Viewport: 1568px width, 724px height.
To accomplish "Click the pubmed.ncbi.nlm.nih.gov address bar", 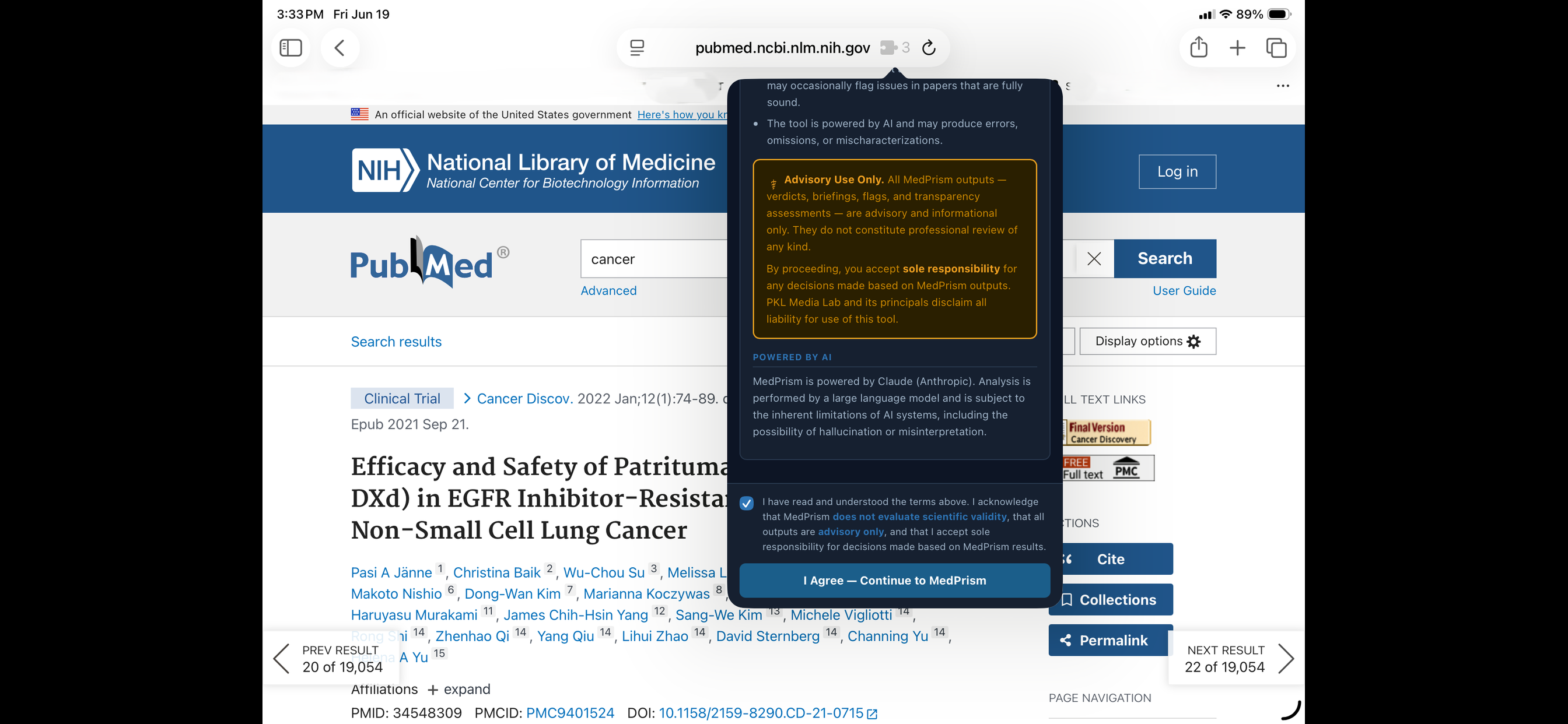I will [x=782, y=47].
